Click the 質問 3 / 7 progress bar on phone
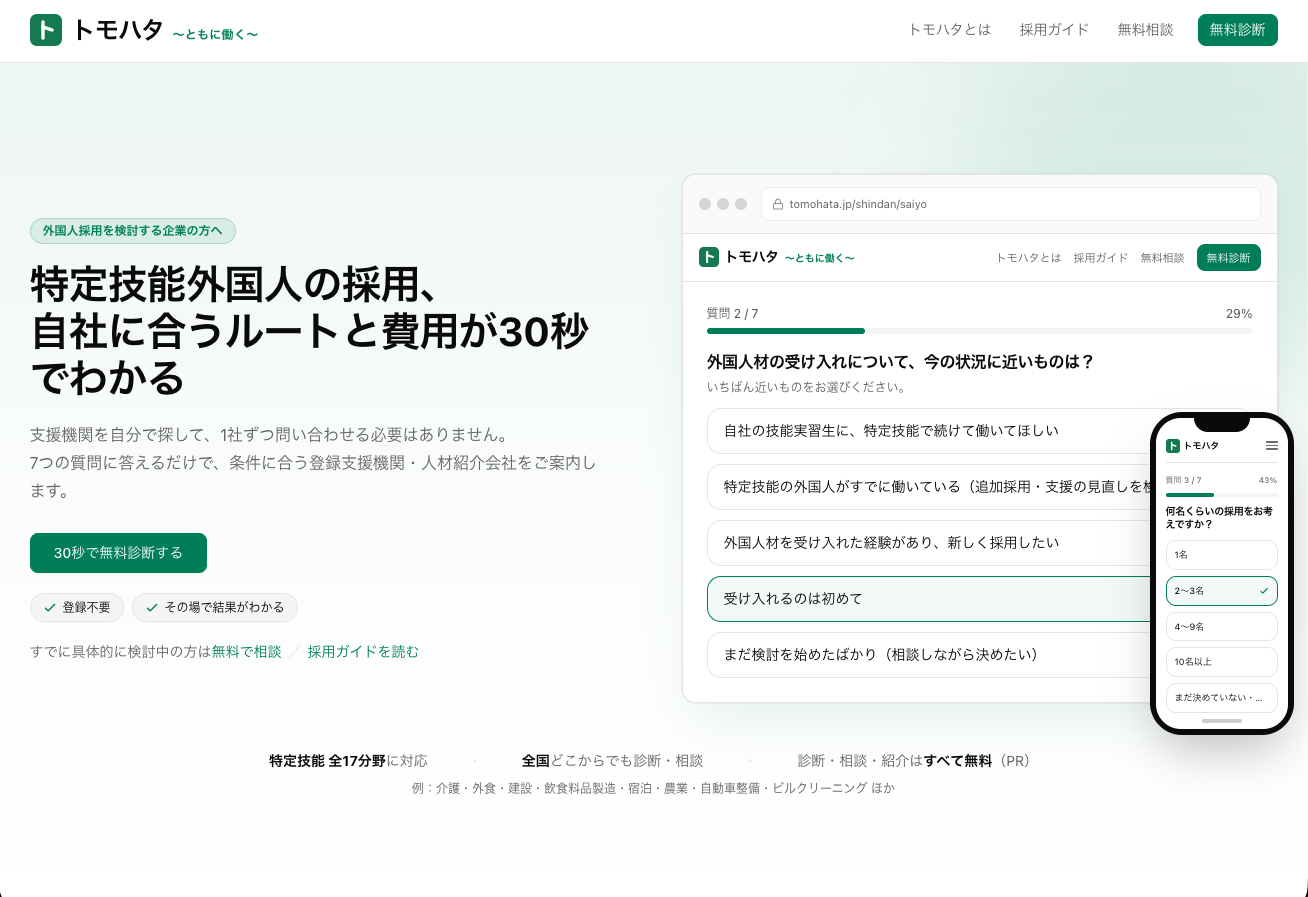The image size is (1308, 897). pyautogui.click(x=1221, y=494)
